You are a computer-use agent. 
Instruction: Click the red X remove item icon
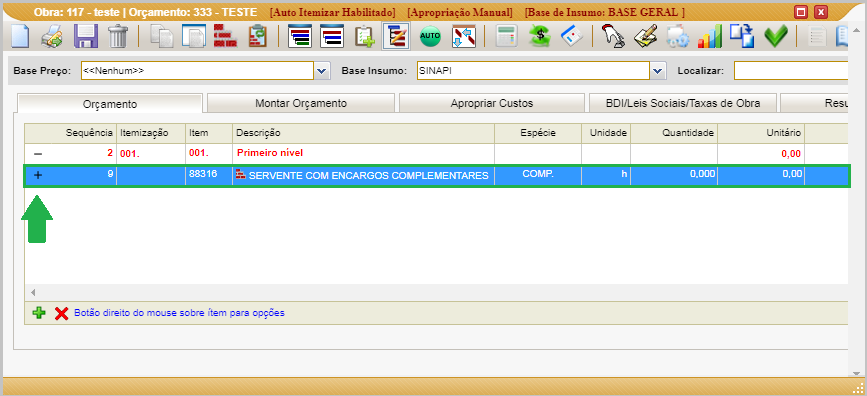click(61, 314)
